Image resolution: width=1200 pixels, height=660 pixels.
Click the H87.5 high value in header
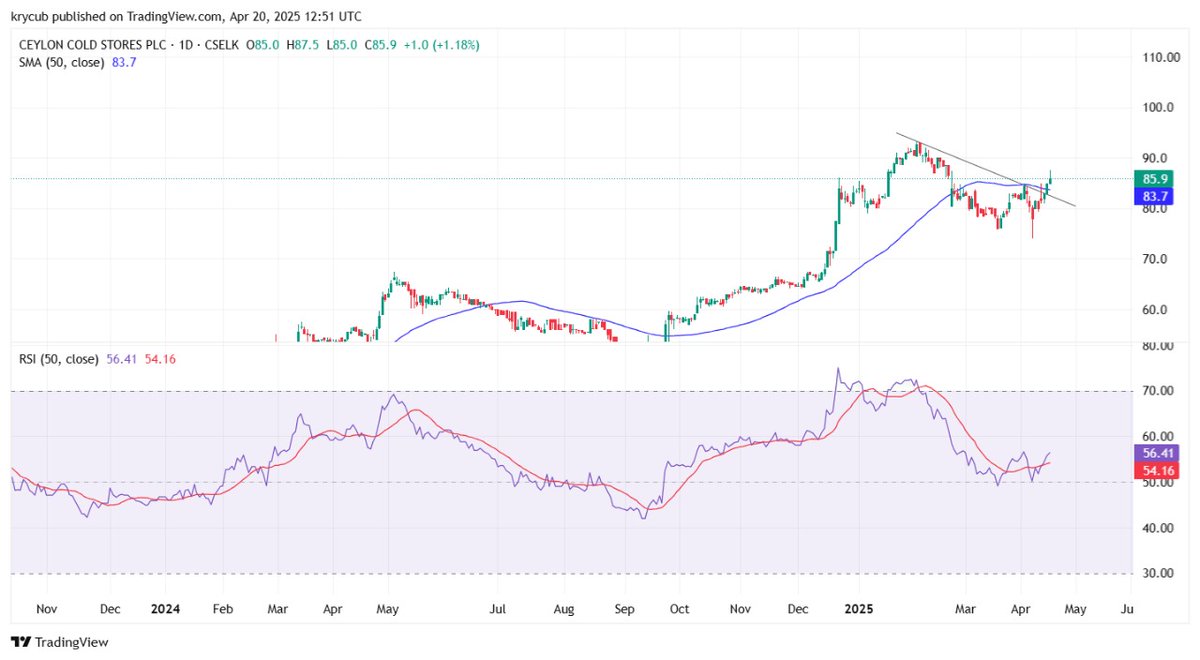point(303,44)
